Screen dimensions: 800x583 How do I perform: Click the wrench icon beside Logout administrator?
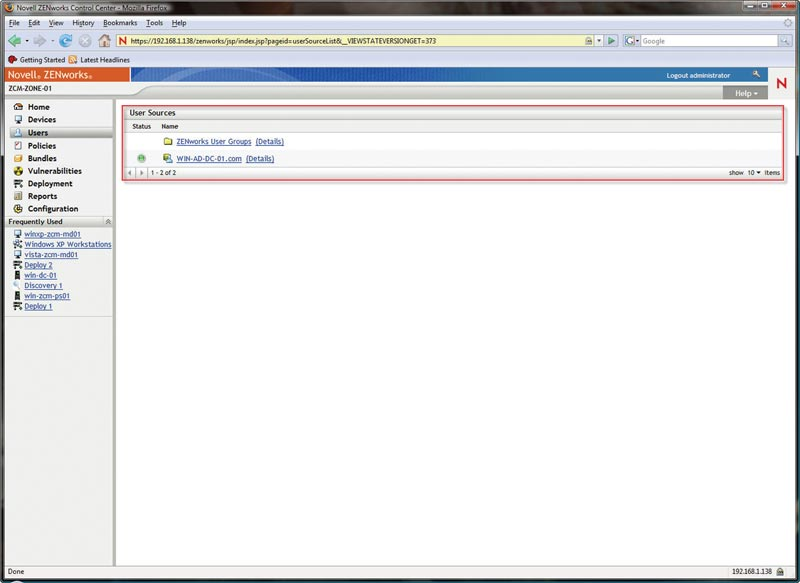[x=756, y=74]
